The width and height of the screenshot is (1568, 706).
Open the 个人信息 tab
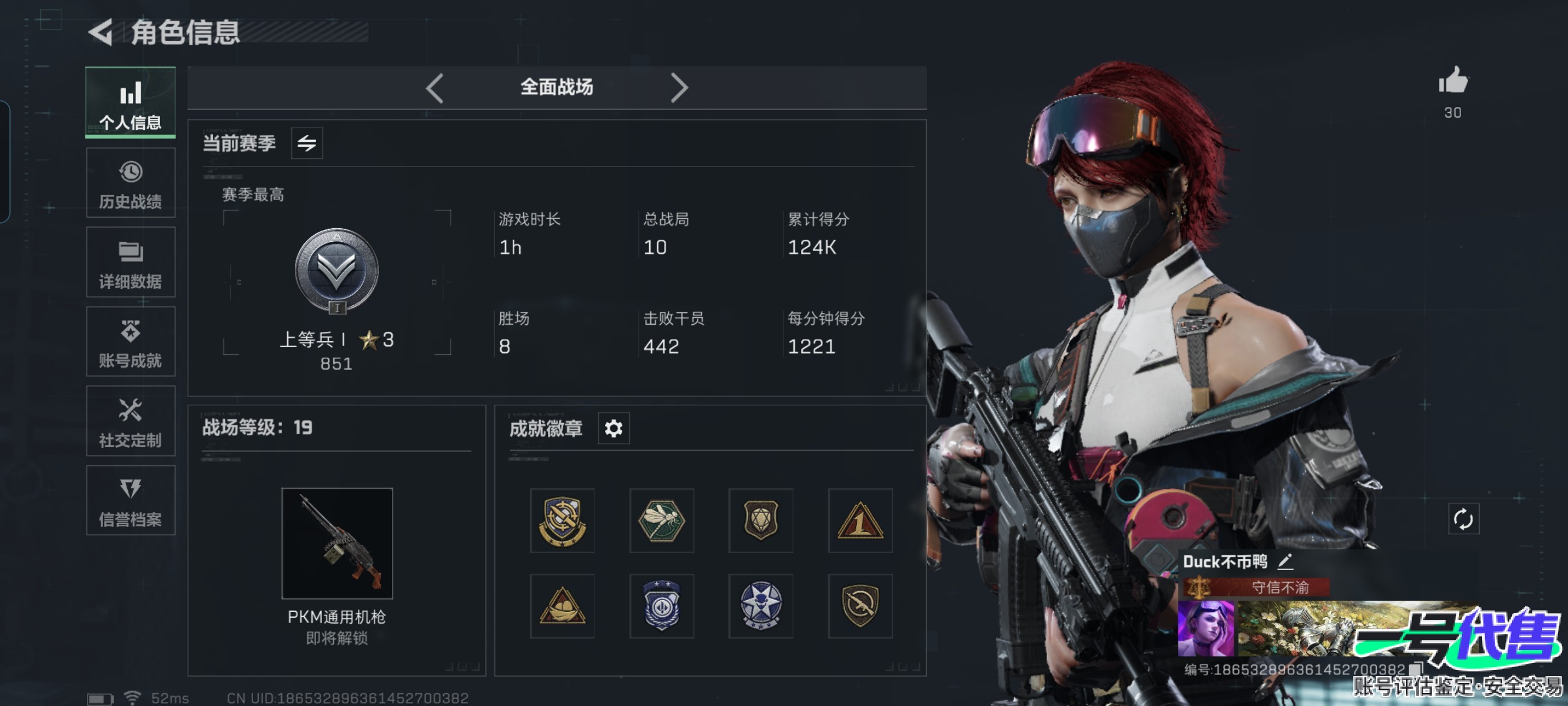131,102
